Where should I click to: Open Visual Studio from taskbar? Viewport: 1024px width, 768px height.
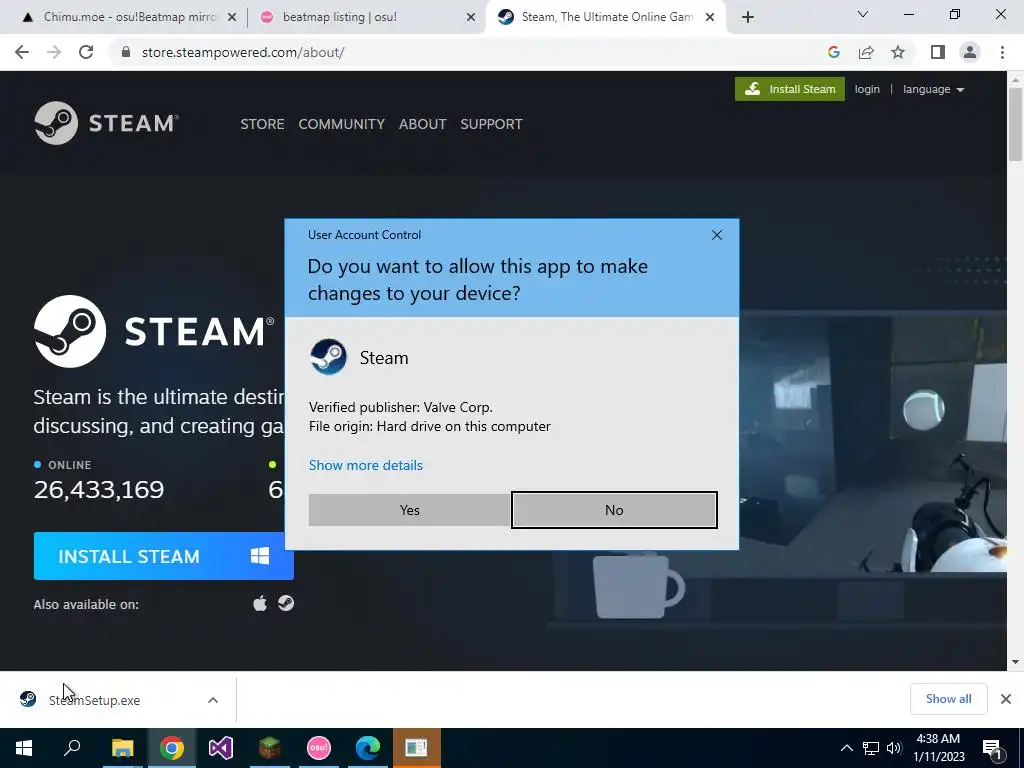point(221,748)
